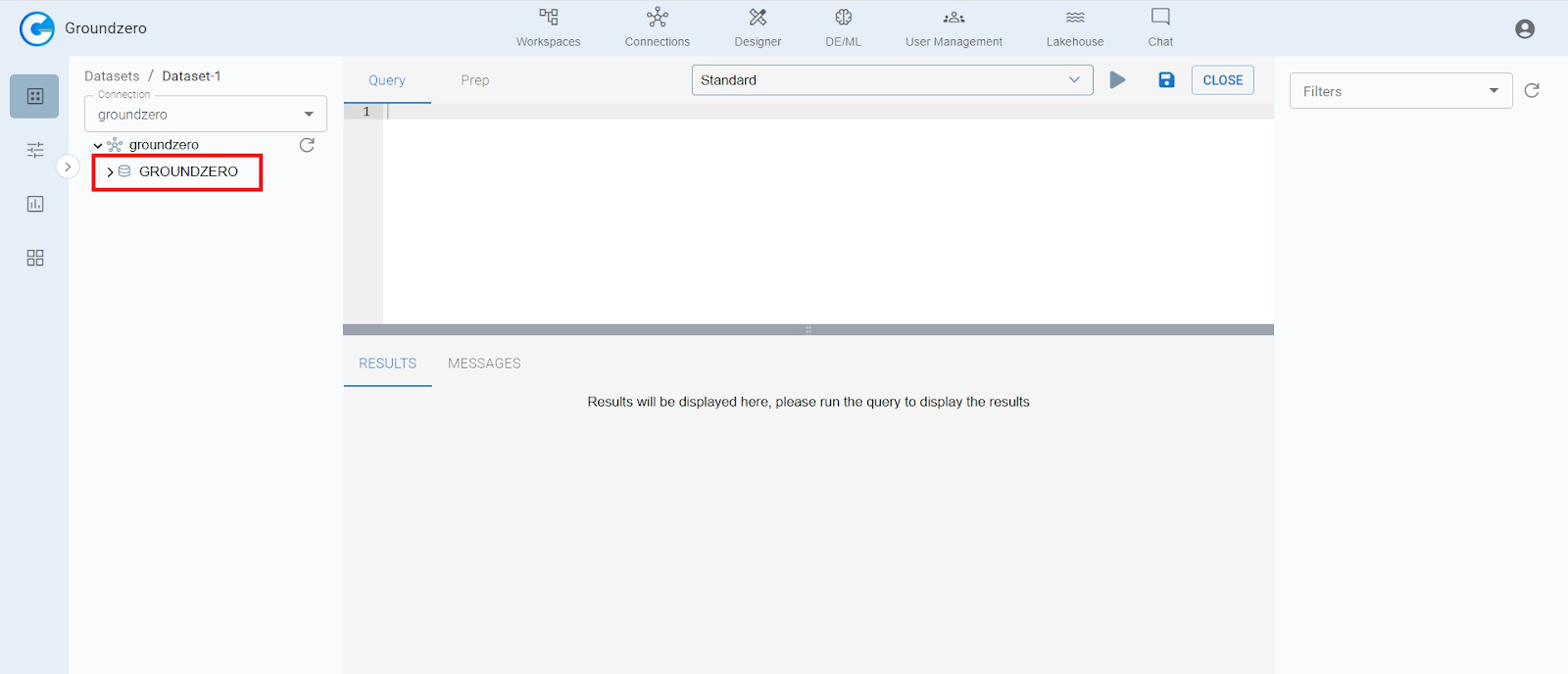This screenshot has width=1568, height=674.
Task: Open the Connections page
Action: 657,27
